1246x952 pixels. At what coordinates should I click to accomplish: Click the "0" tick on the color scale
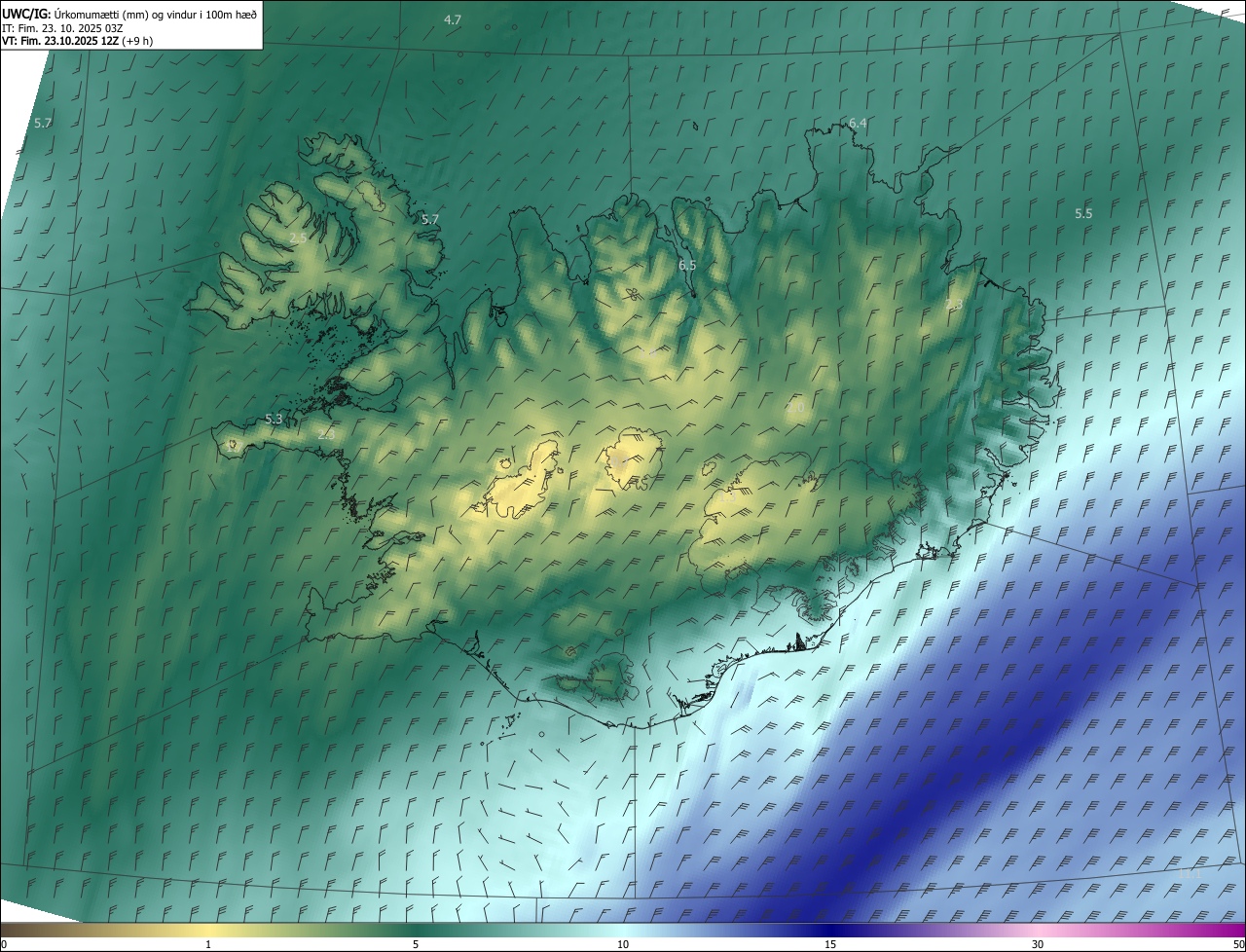4,944
